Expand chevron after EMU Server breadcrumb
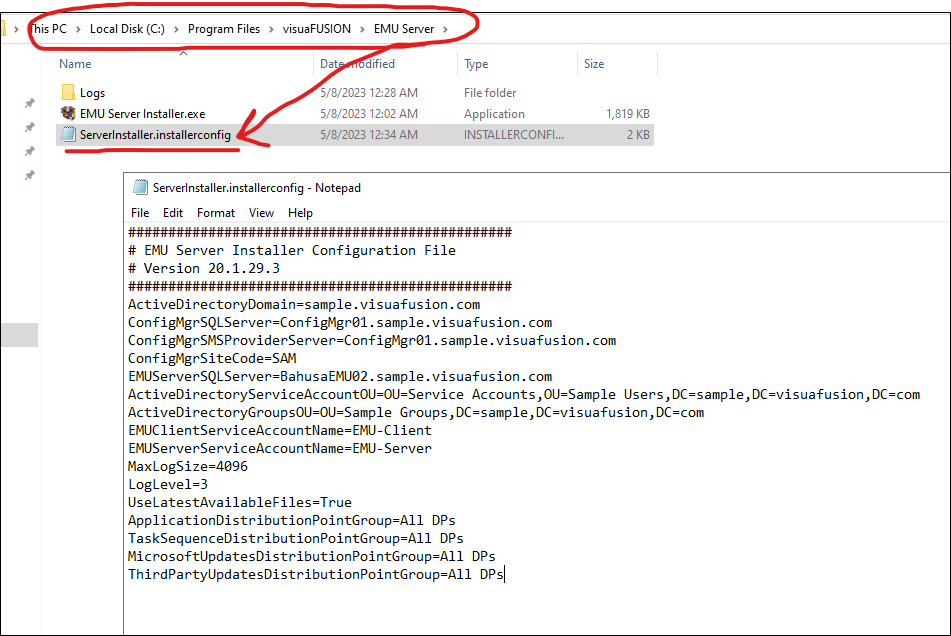The height and width of the screenshot is (636, 951). [x=446, y=29]
